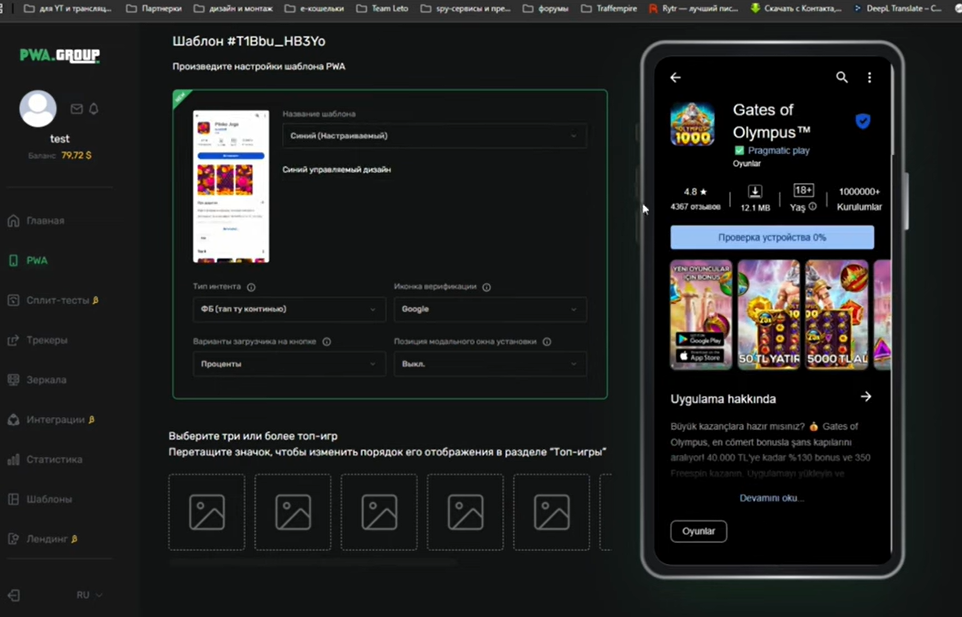The width and height of the screenshot is (962, 617).
Task: Click info icon next to Тип интента
Action: pos(251,287)
